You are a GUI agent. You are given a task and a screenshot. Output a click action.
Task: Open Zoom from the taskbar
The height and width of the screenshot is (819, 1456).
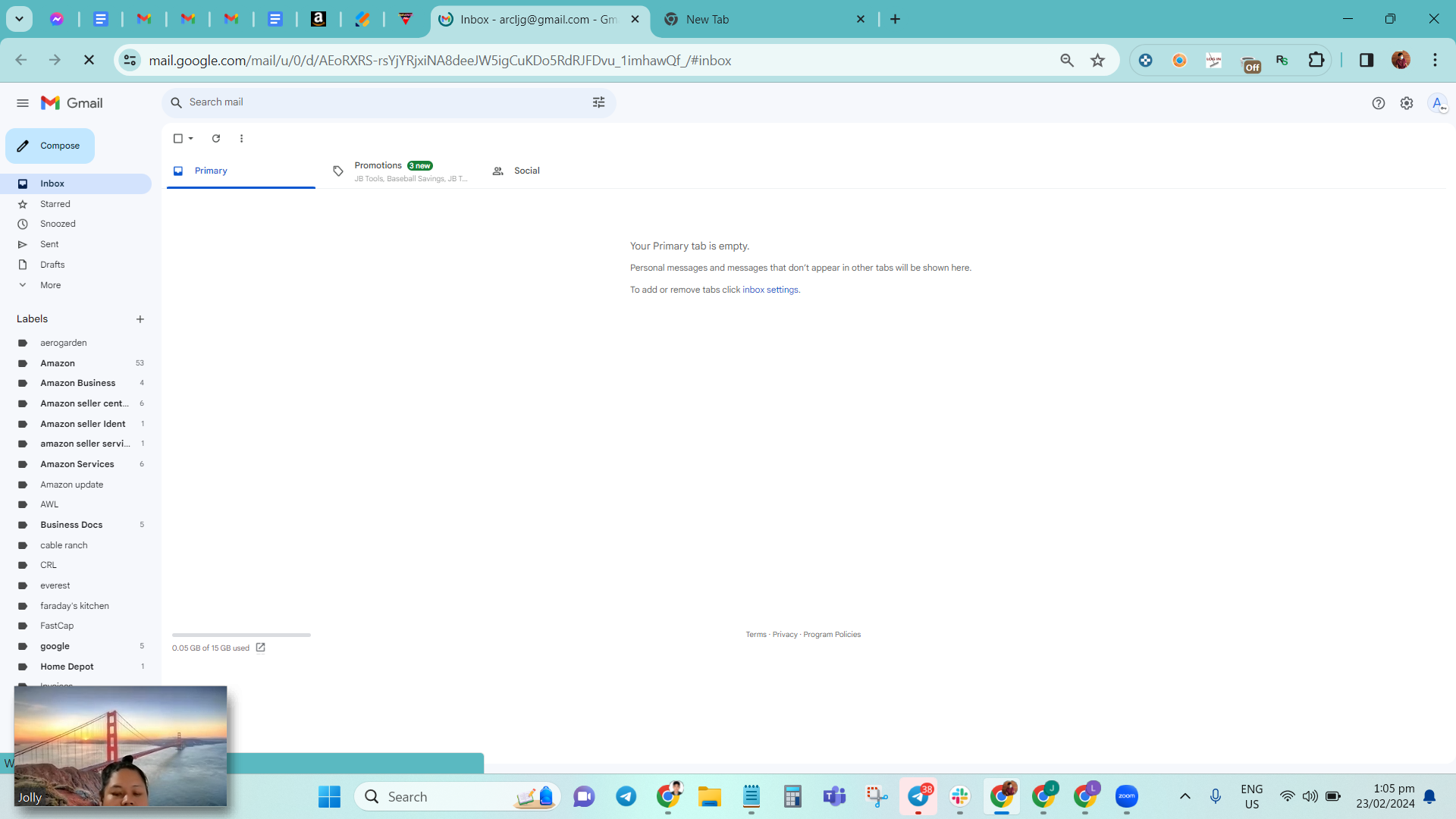coord(1126,796)
